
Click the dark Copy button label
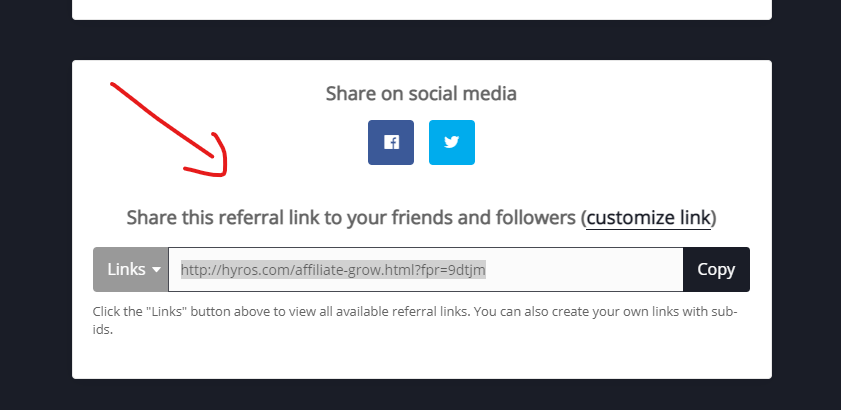pos(716,269)
